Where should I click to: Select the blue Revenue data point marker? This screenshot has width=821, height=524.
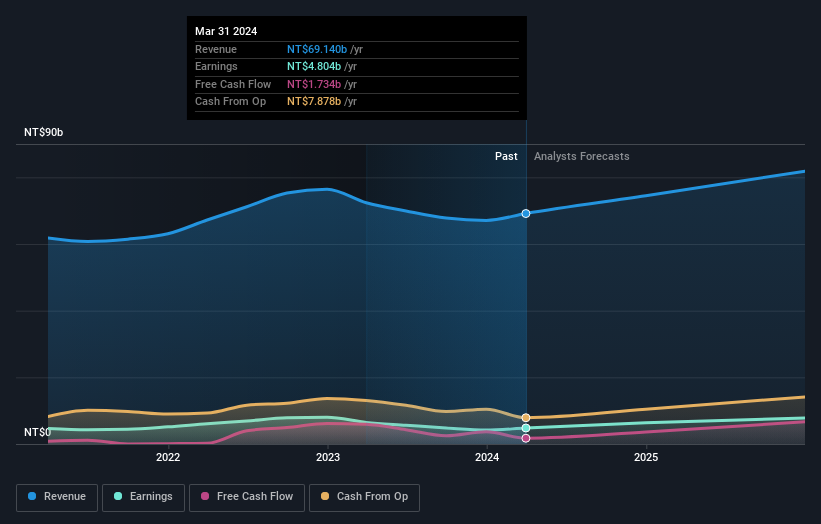[526, 214]
